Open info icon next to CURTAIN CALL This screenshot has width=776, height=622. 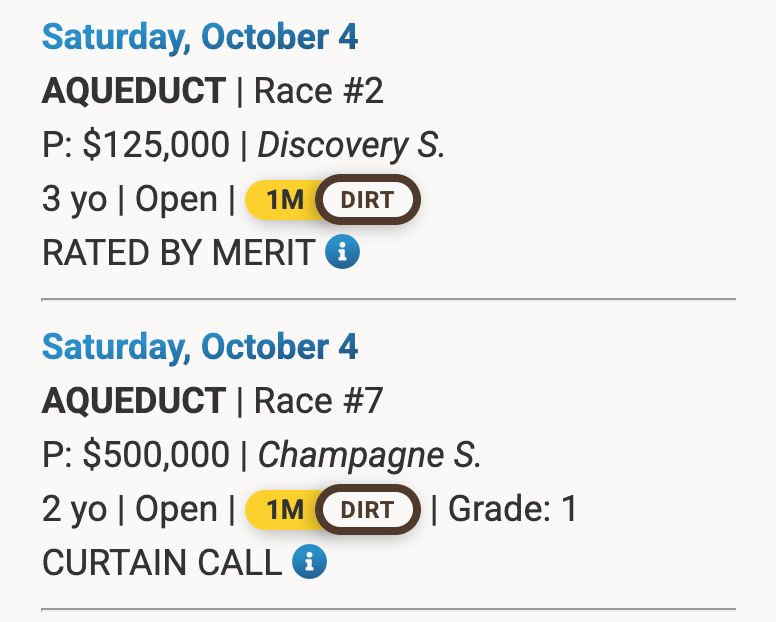pyautogui.click(x=309, y=563)
